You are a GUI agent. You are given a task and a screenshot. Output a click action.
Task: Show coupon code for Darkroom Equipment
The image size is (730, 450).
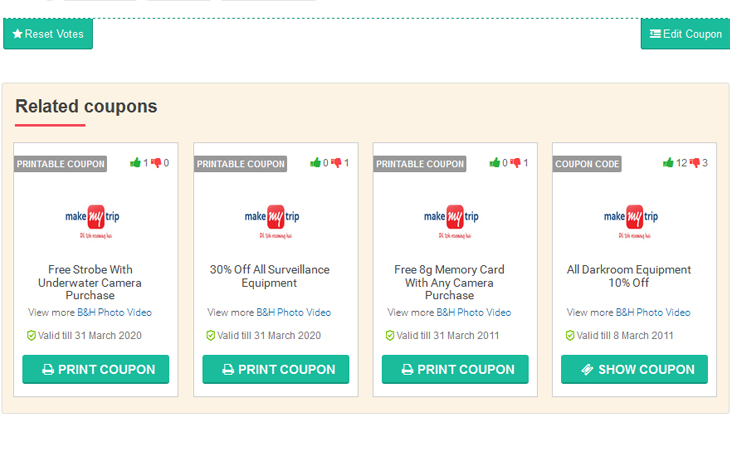coord(634,369)
